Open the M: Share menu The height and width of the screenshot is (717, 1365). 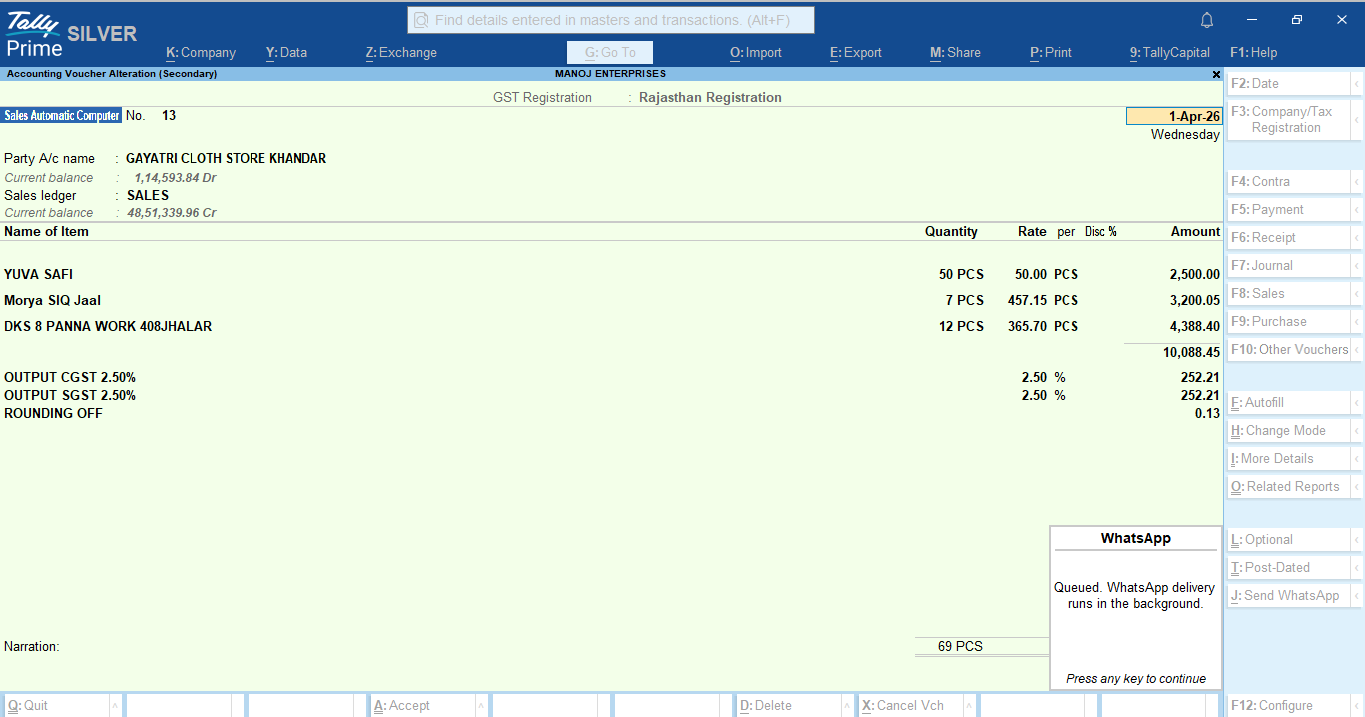tap(955, 53)
